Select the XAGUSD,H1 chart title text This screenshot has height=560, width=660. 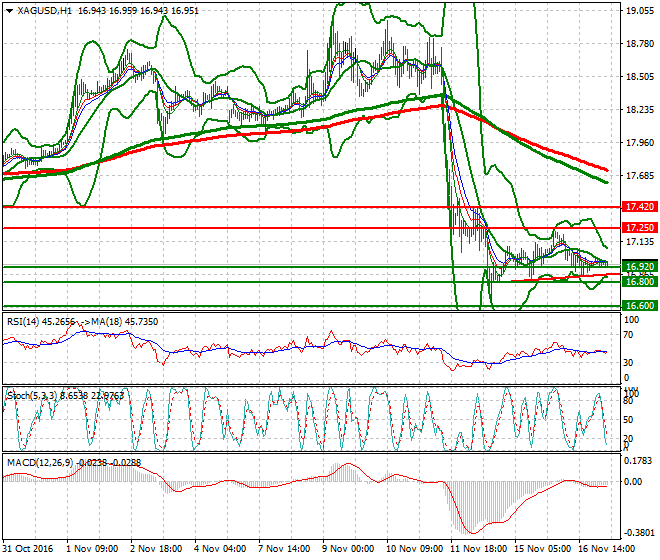44,11
